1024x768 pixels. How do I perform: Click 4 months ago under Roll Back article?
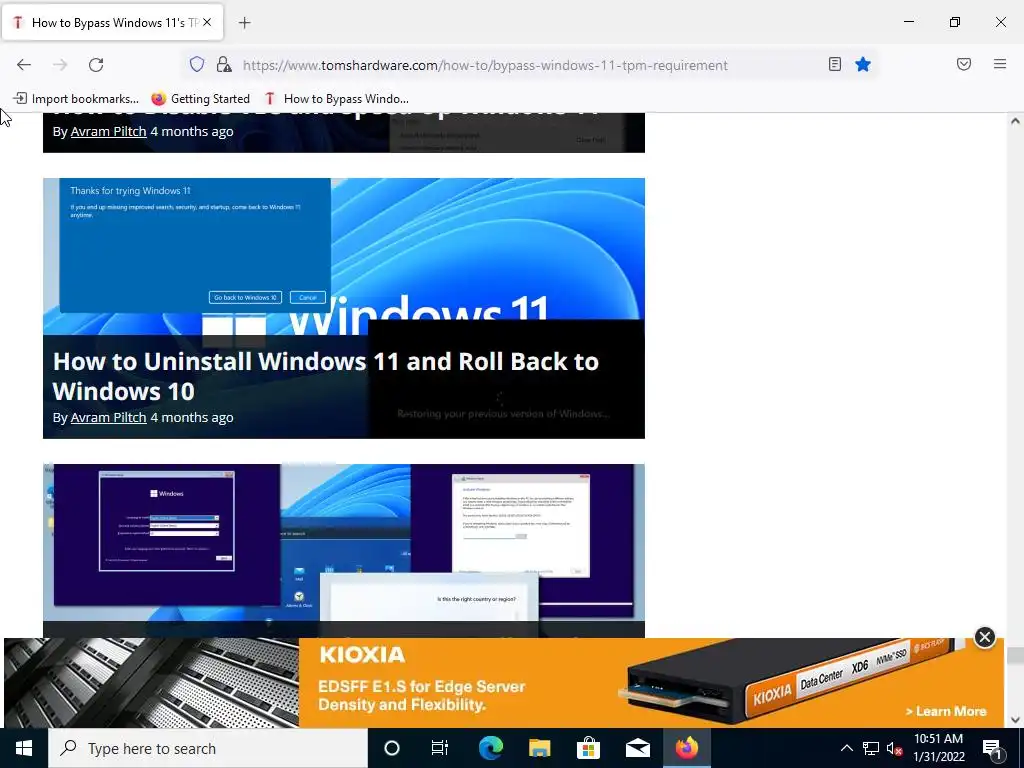pyautogui.click(x=191, y=417)
